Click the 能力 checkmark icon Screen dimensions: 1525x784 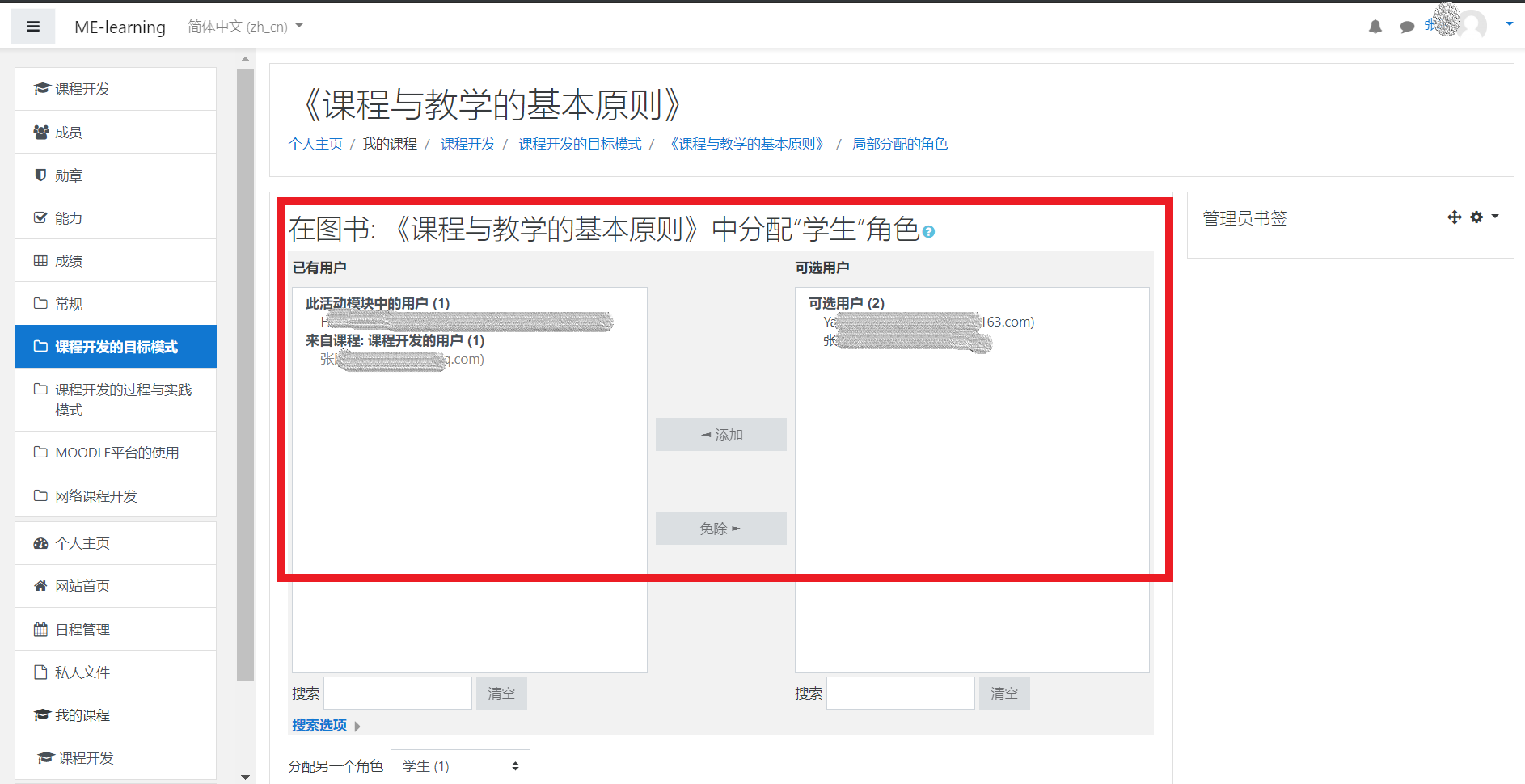pos(40,217)
